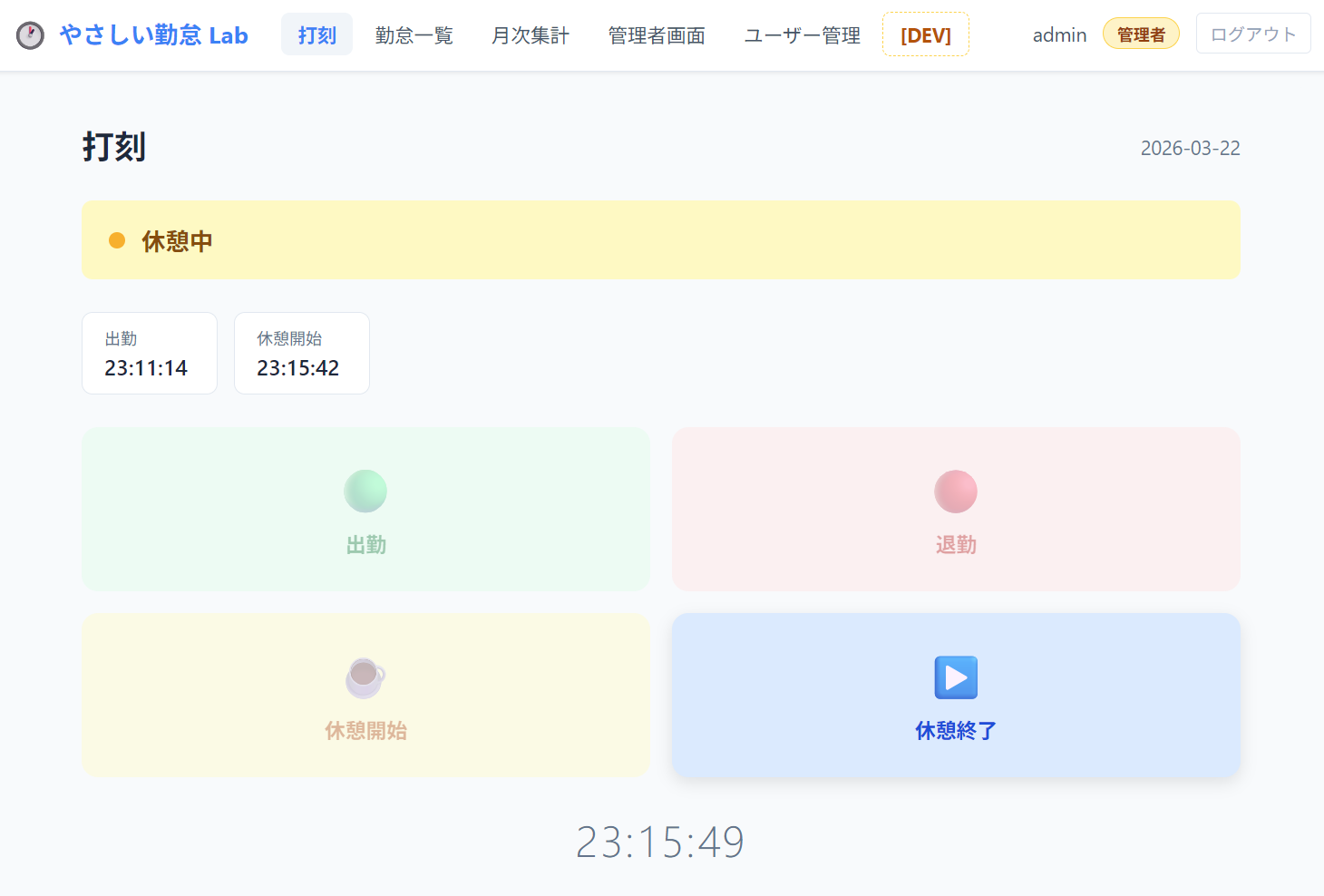The image size is (1324, 896).
Task: Click the coffee cup 休憩開始 icon
Action: [365, 677]
